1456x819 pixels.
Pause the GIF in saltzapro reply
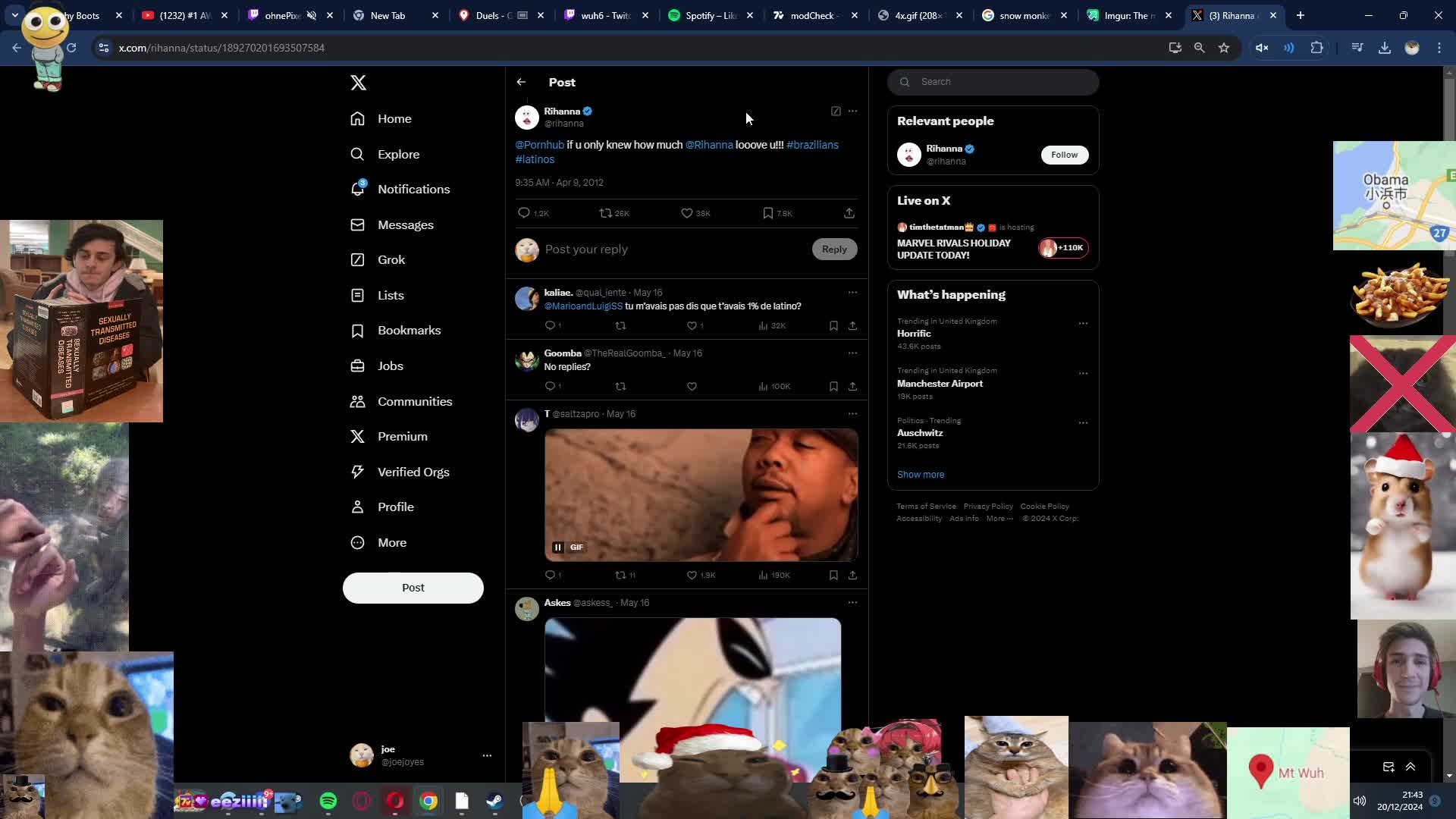[558, 548]
